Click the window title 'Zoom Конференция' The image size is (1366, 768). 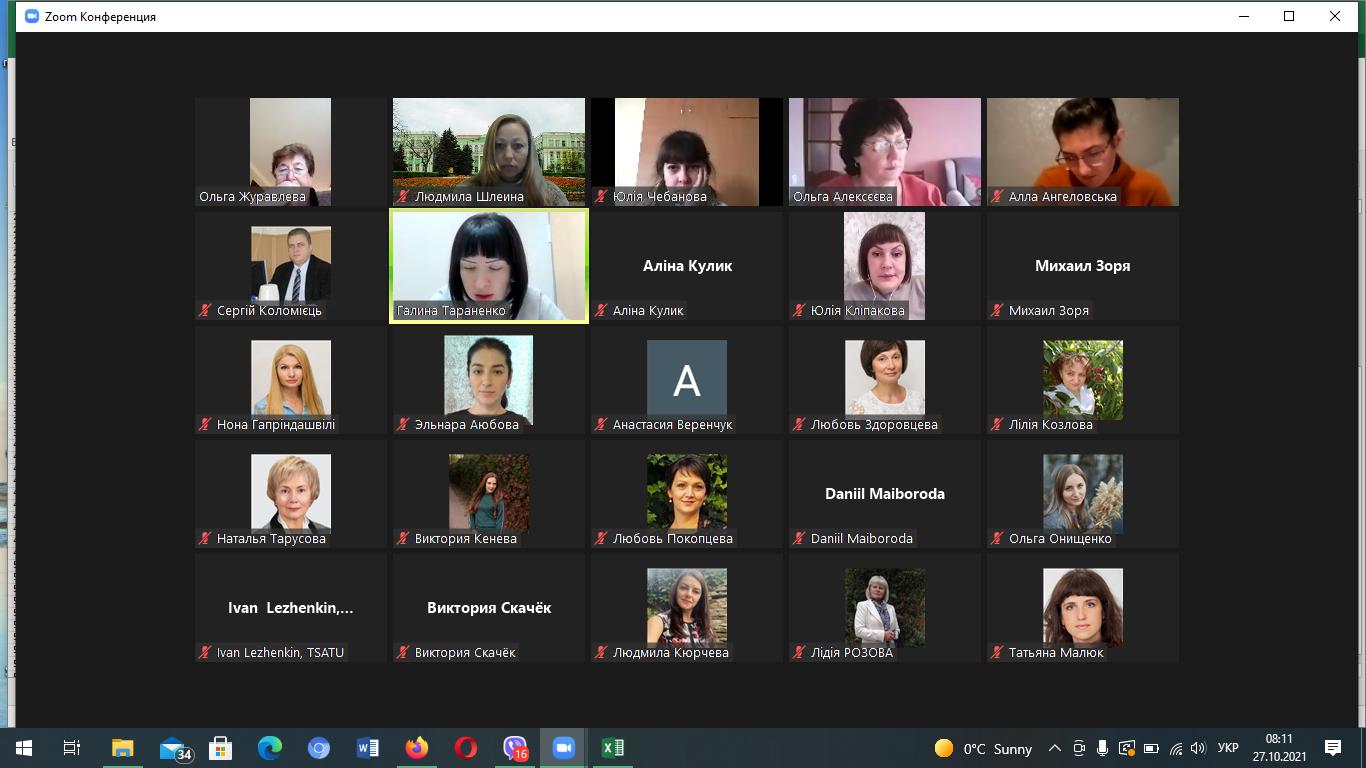point(100,17)
